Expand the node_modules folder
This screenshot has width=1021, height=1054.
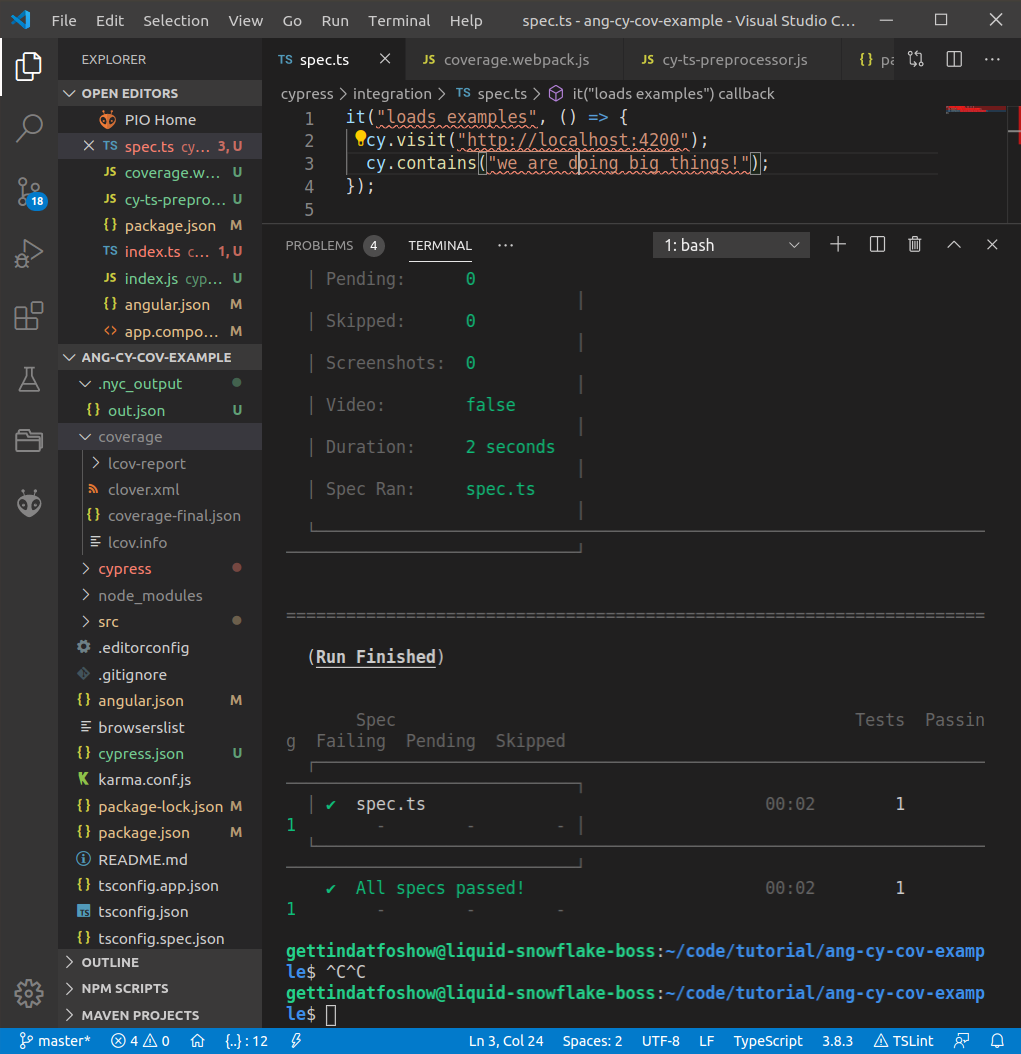point(150,595)
